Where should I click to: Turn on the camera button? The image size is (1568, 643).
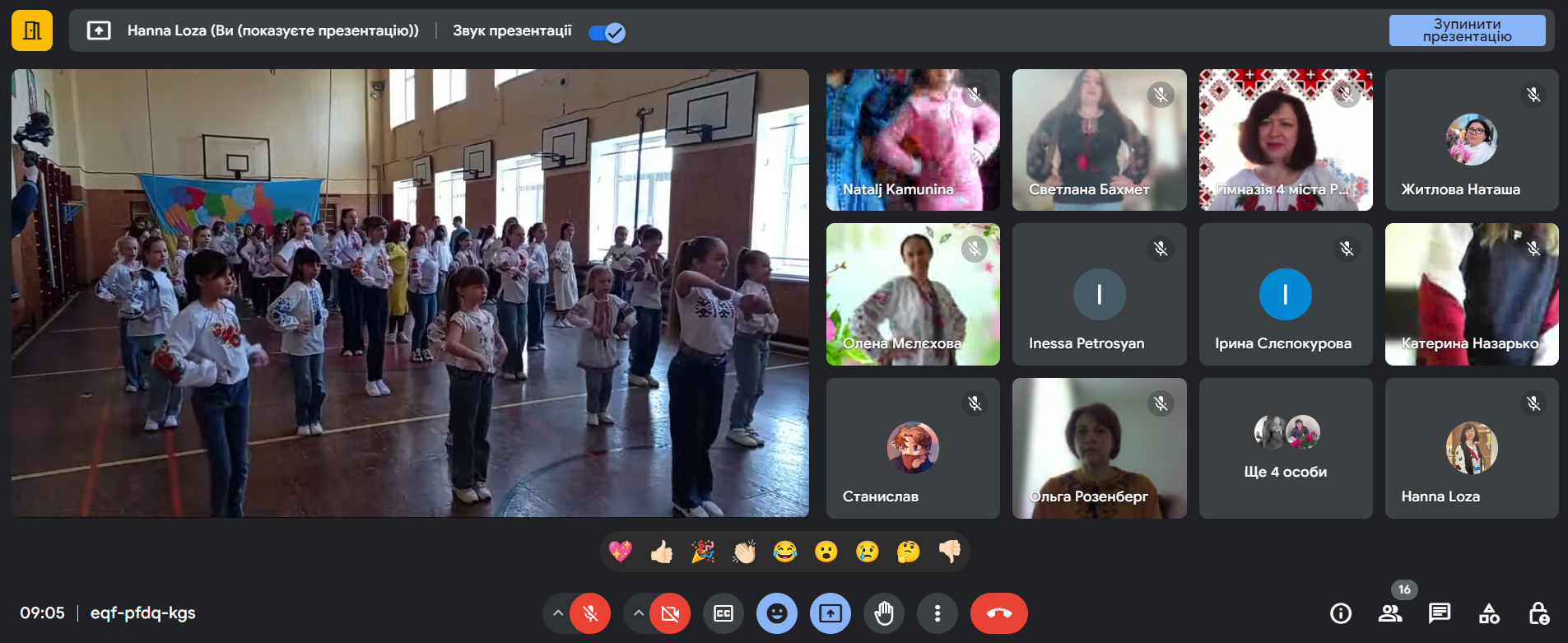point(670,613)
